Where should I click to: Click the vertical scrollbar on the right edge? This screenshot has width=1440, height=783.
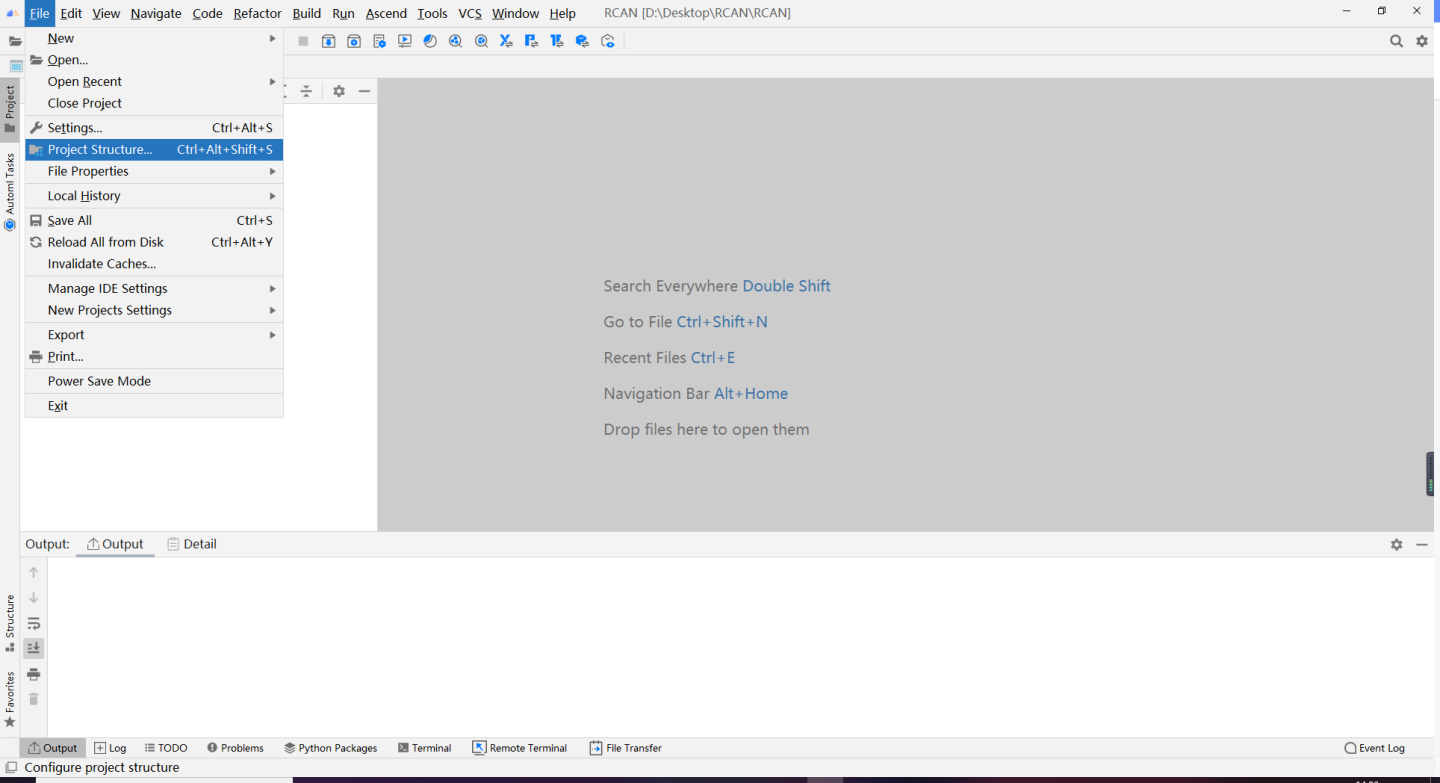pyautogui.click(x=1429, y=474)
